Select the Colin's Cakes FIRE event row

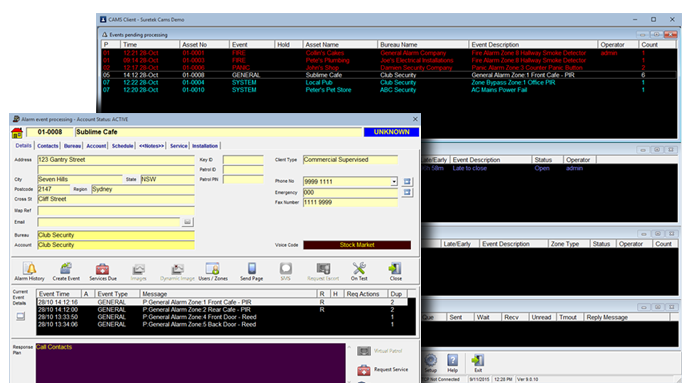(x=389, y=53)
